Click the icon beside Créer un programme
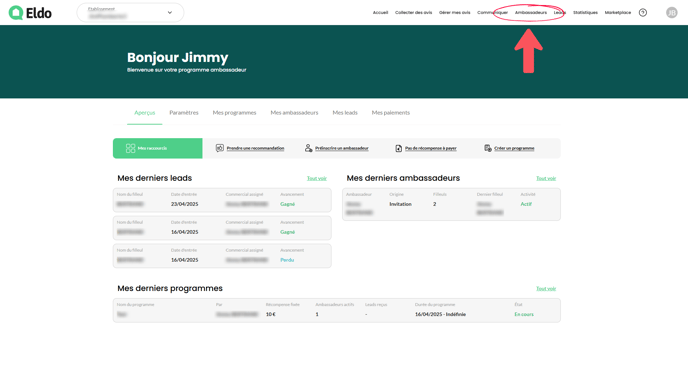688x369 pixels. [487, 148]
